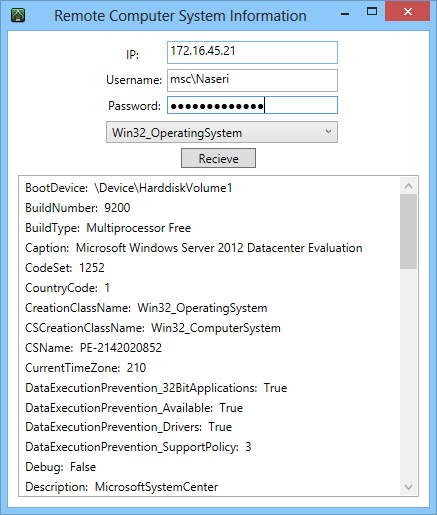
Task: Click the scroll down arrow of results list
Action: tap(409, 487)
